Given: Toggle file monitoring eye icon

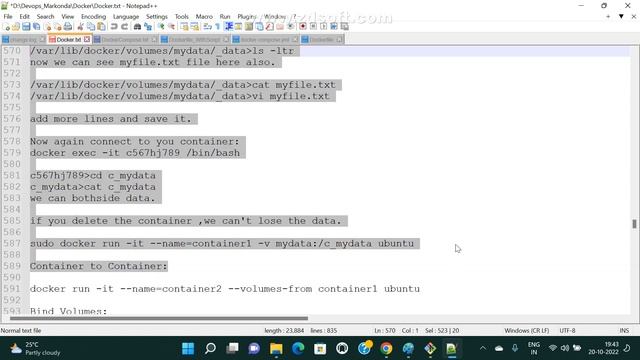Looking at the screenshot, I should click(290, 27).
